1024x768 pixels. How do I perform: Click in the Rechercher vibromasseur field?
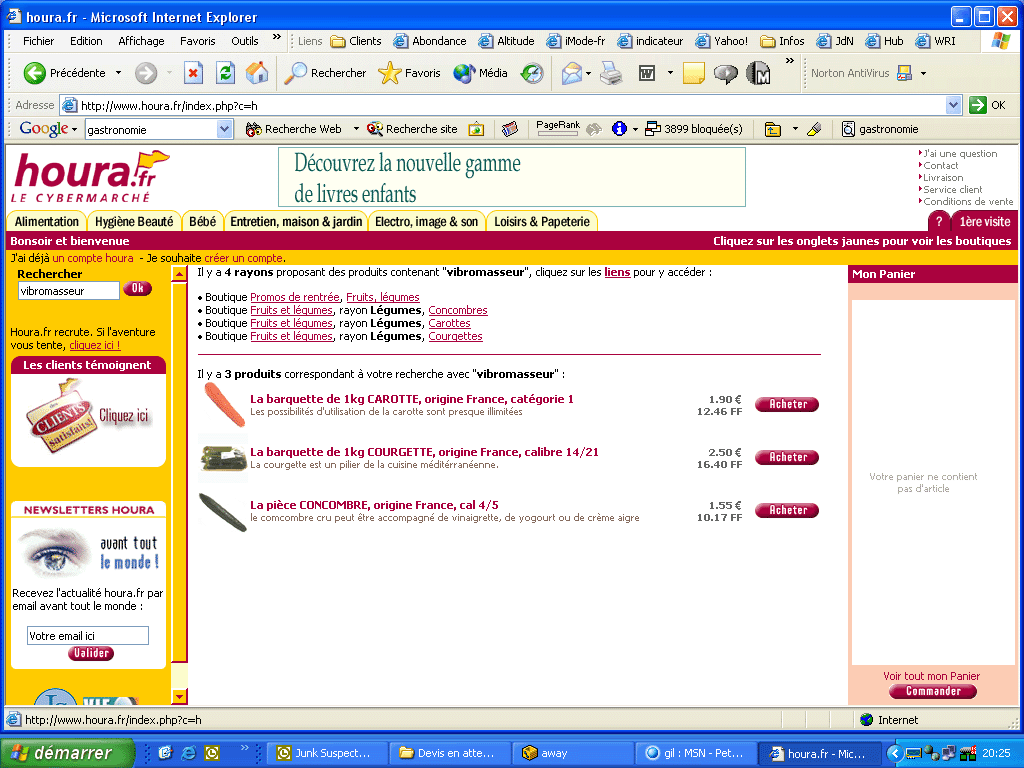pyautogui.click(x=69, y=291)
